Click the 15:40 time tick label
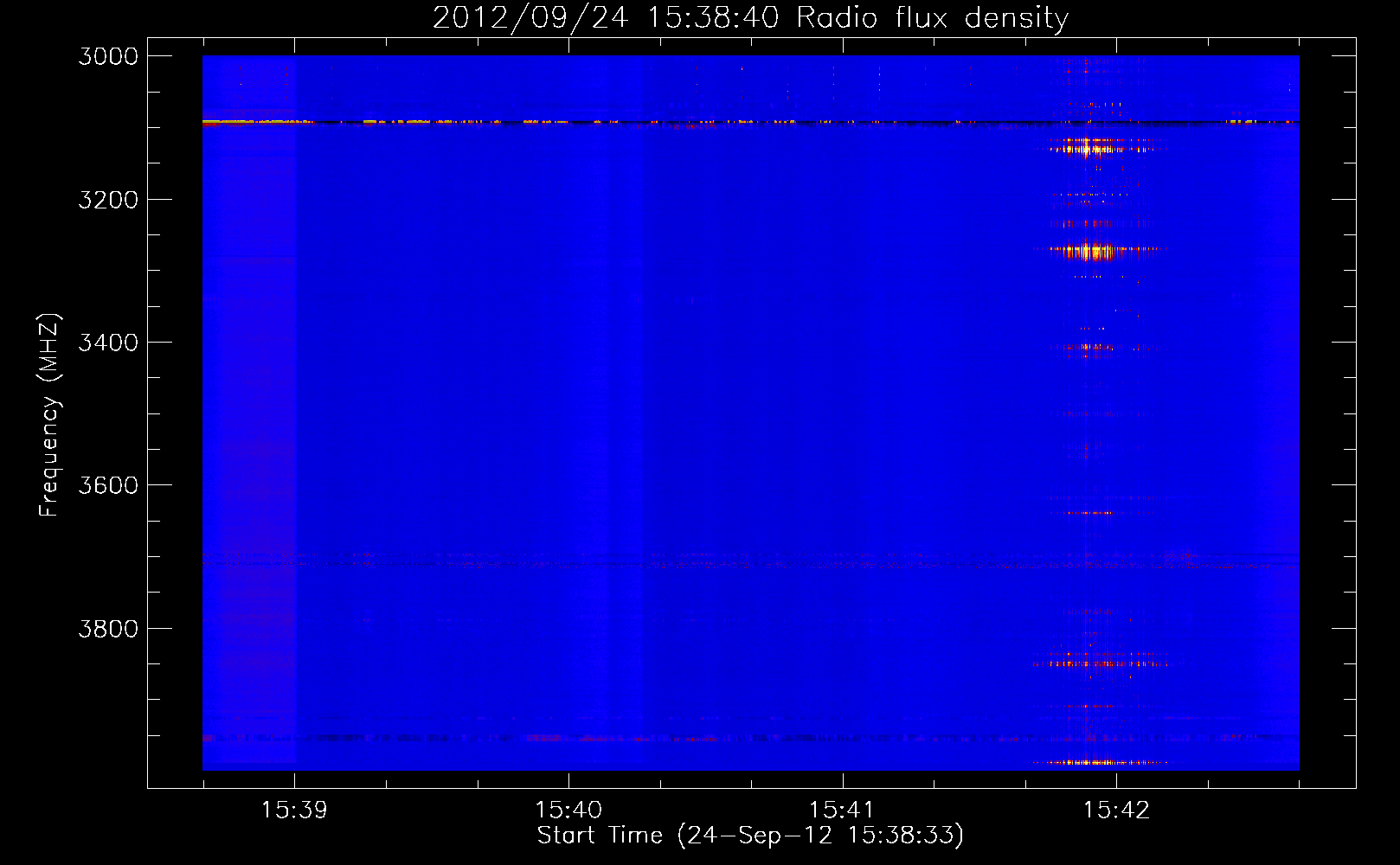Screen dimensions: 1400x865 (x=568, y=810)
